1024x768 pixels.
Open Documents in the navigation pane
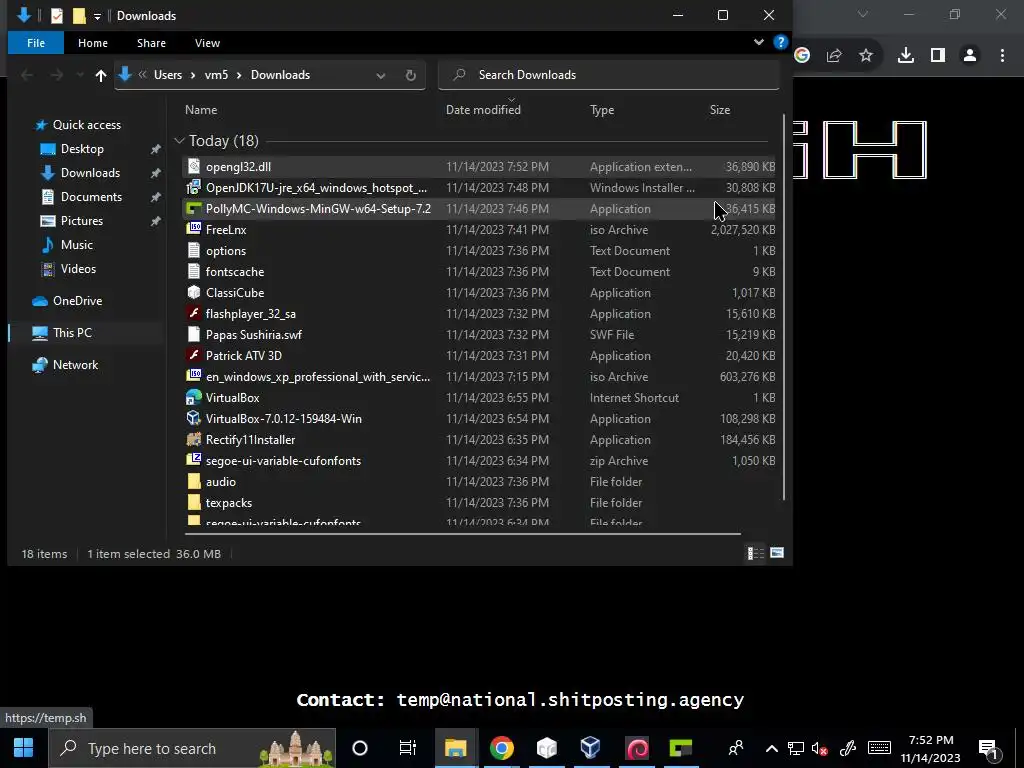pos(91,197)
